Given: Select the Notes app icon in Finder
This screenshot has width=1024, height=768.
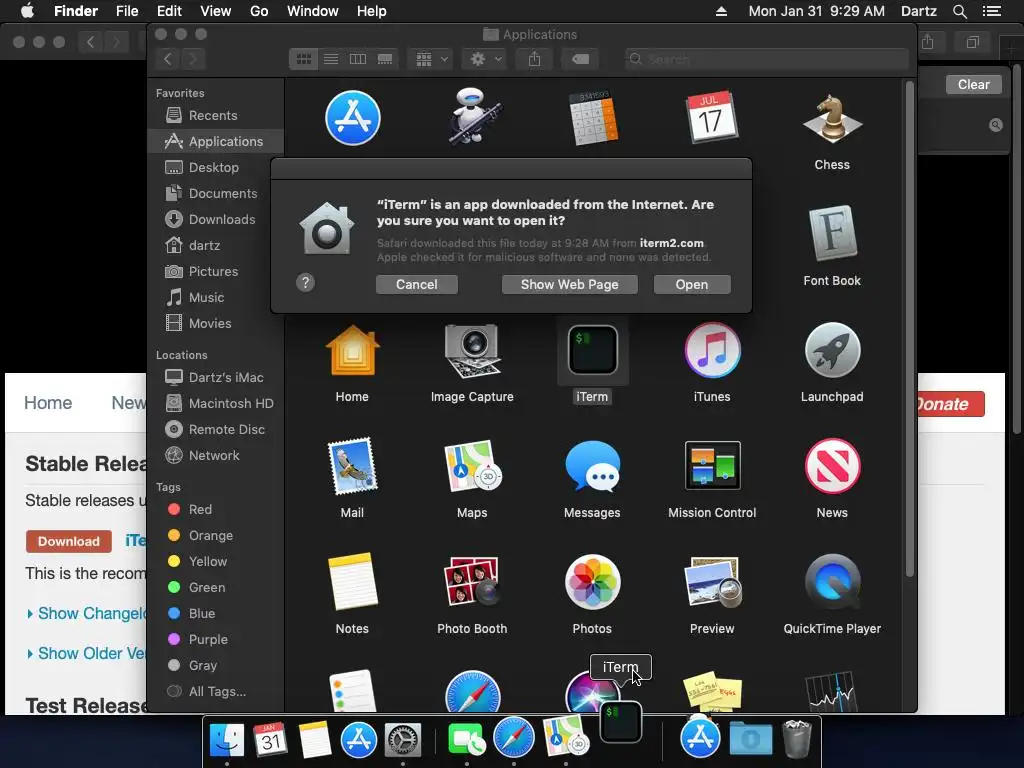Looking at the screenshot, I should click(x=353, y=582).
